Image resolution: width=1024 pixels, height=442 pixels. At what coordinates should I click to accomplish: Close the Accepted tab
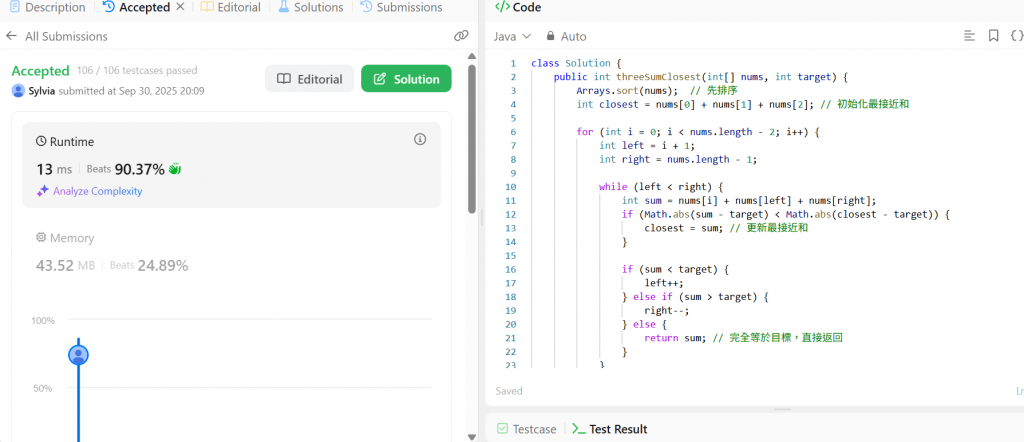click(181, 7)
